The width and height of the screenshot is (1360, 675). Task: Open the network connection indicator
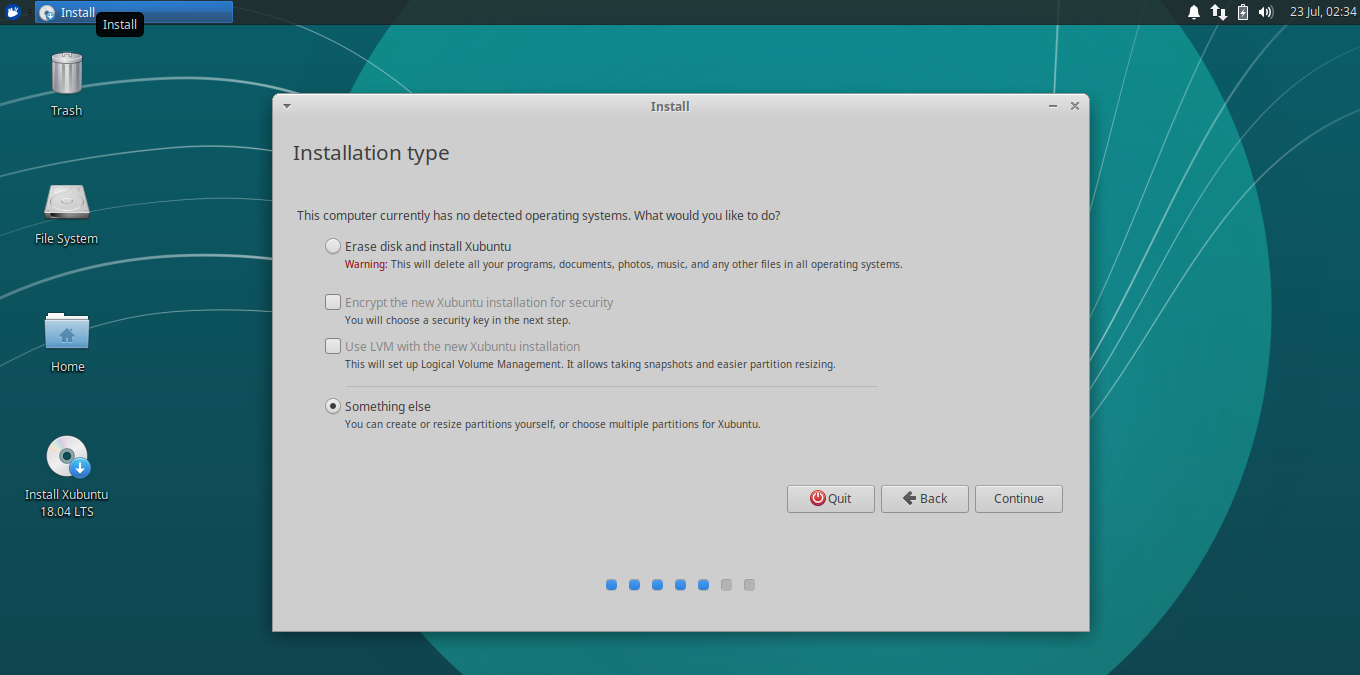1218,12
